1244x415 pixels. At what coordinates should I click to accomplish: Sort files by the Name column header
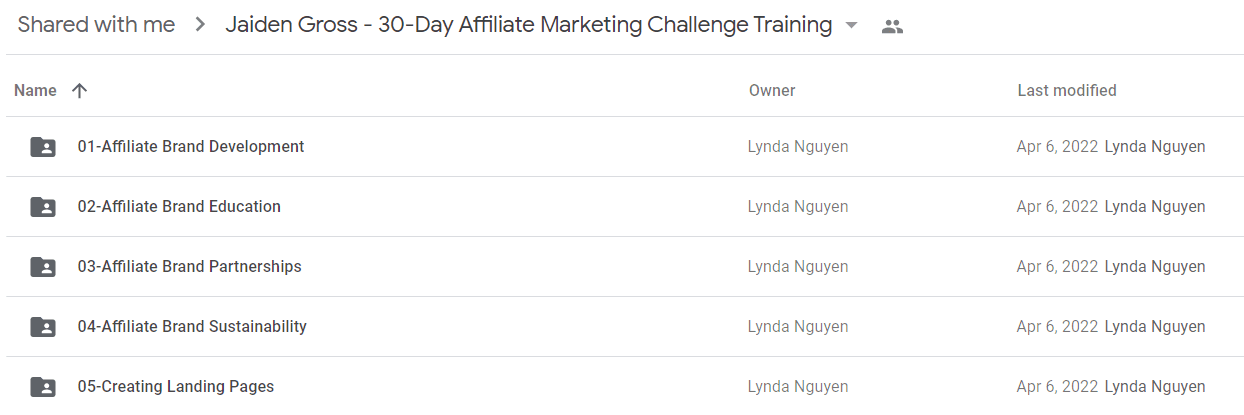(35, 91)
